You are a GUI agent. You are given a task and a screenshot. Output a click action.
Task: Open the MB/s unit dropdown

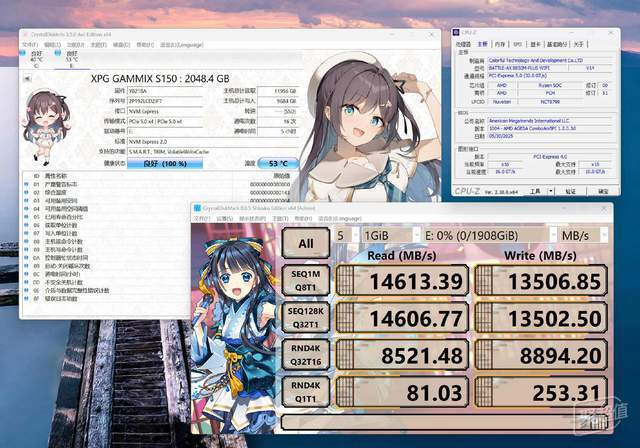click(x=584, y=235)
